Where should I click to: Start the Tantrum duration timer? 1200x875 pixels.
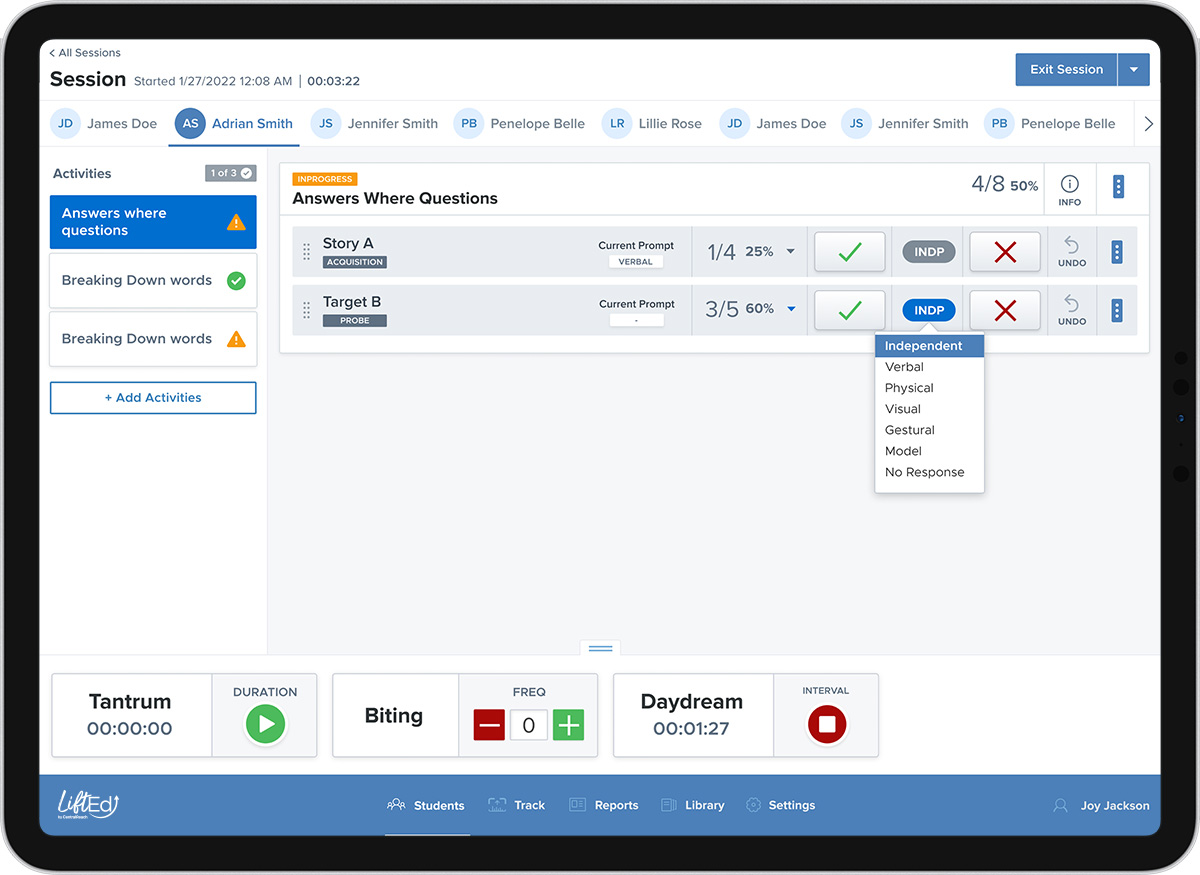(265, 725)
